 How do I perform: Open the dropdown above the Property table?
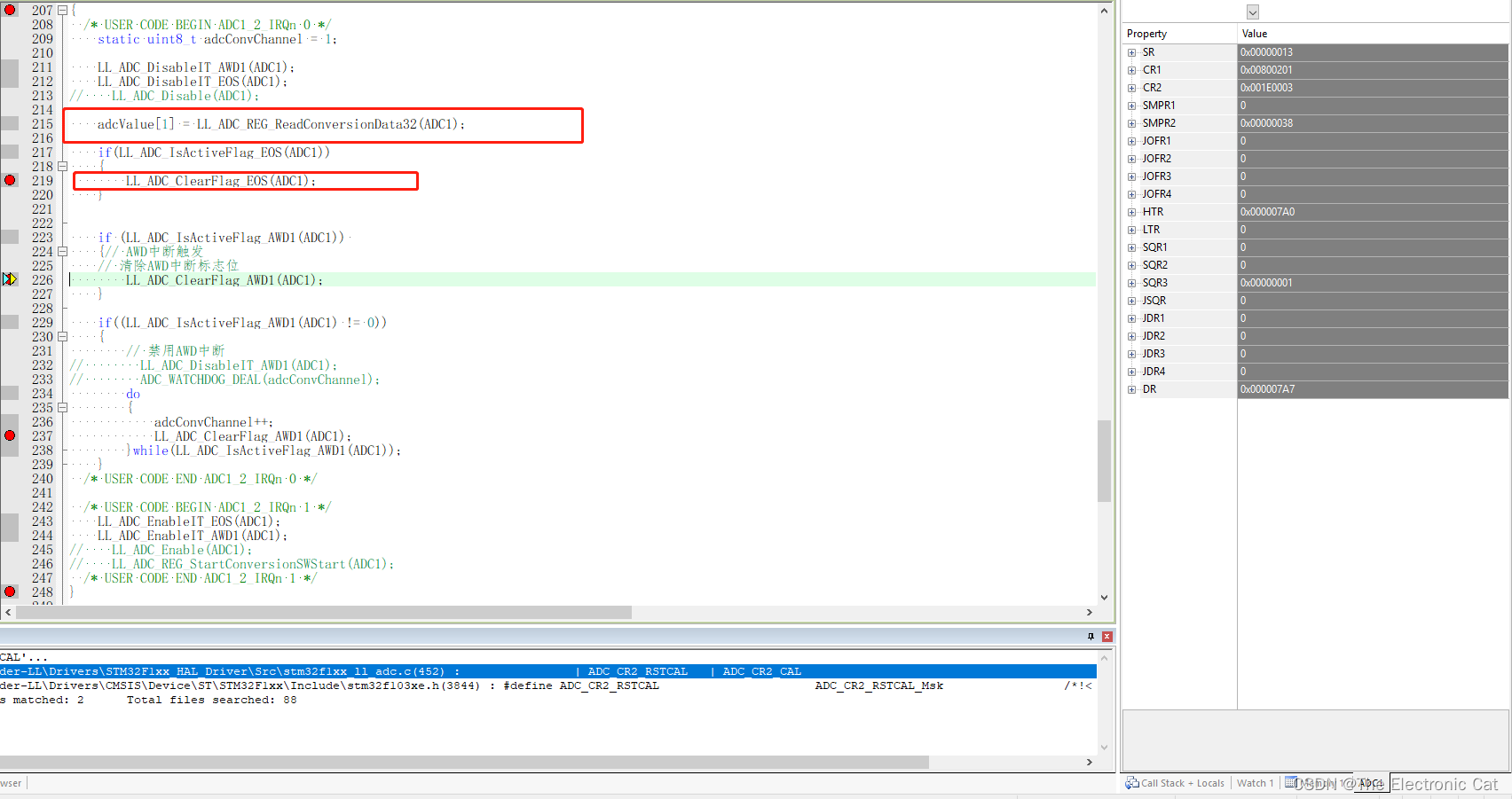(x=1252, y=12)
